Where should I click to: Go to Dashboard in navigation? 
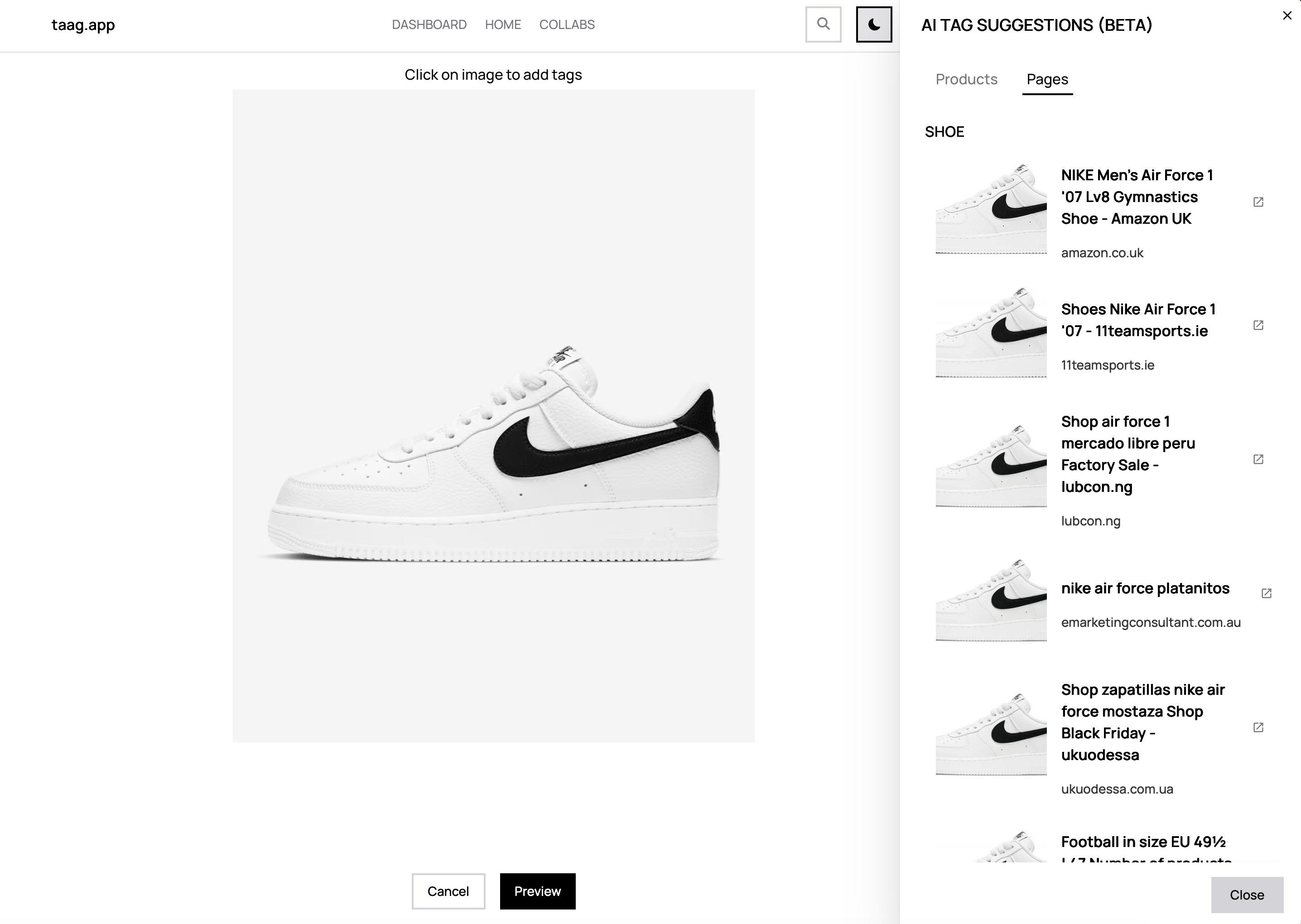point(429,24)
